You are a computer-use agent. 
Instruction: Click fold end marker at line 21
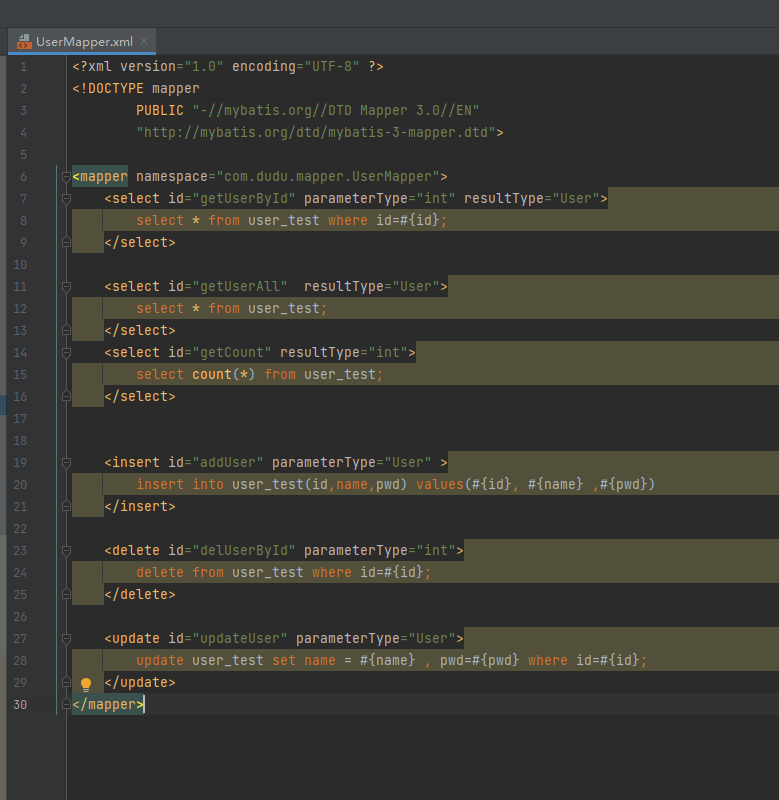[66, 507]
